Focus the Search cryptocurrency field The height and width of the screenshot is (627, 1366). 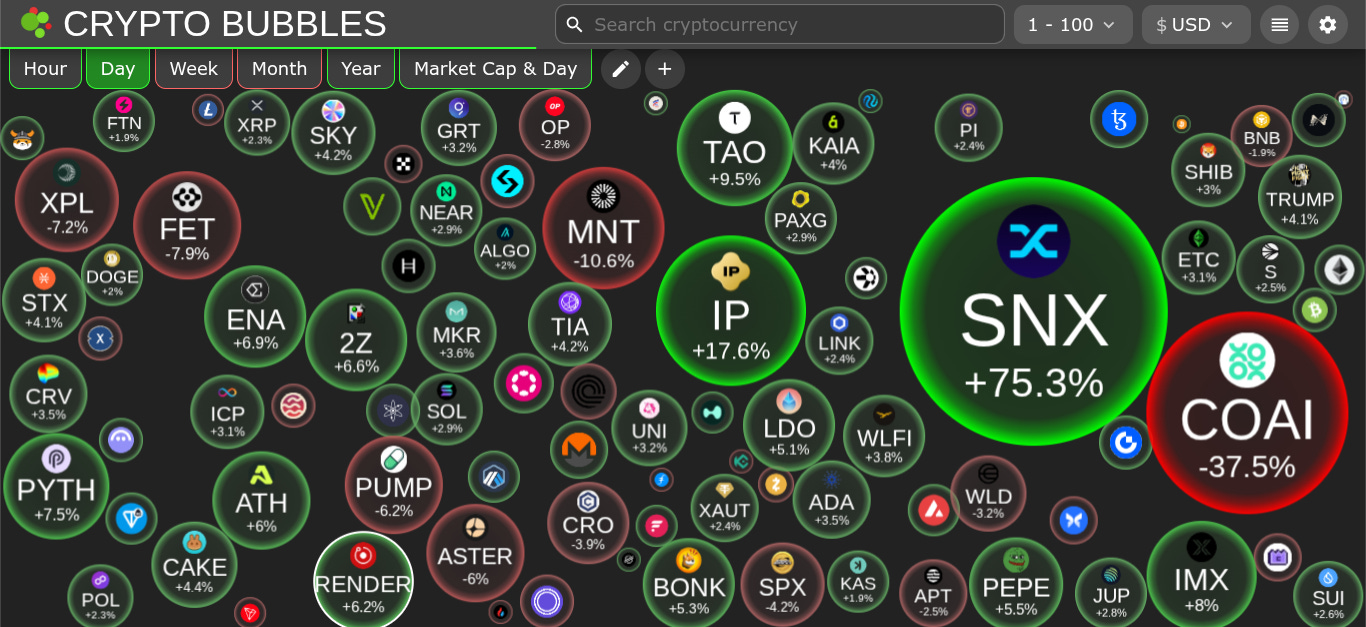pyautogui.click(x=780, y=24)
